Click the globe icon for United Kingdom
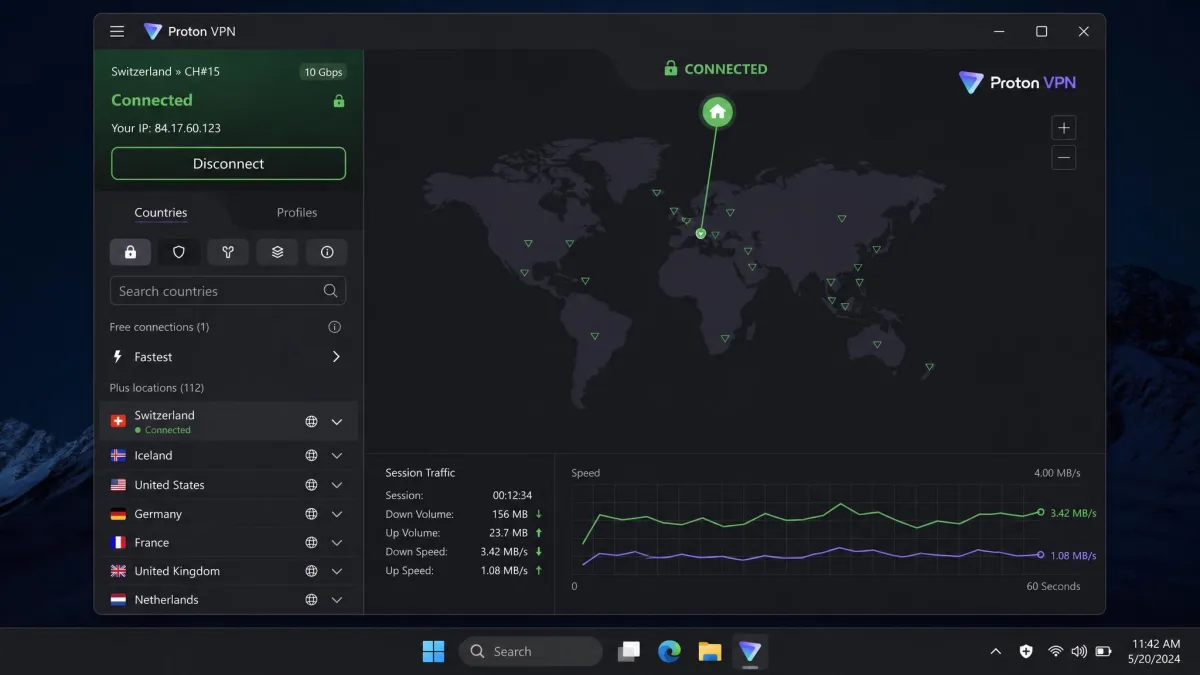1200x675 pixels. 311,571
